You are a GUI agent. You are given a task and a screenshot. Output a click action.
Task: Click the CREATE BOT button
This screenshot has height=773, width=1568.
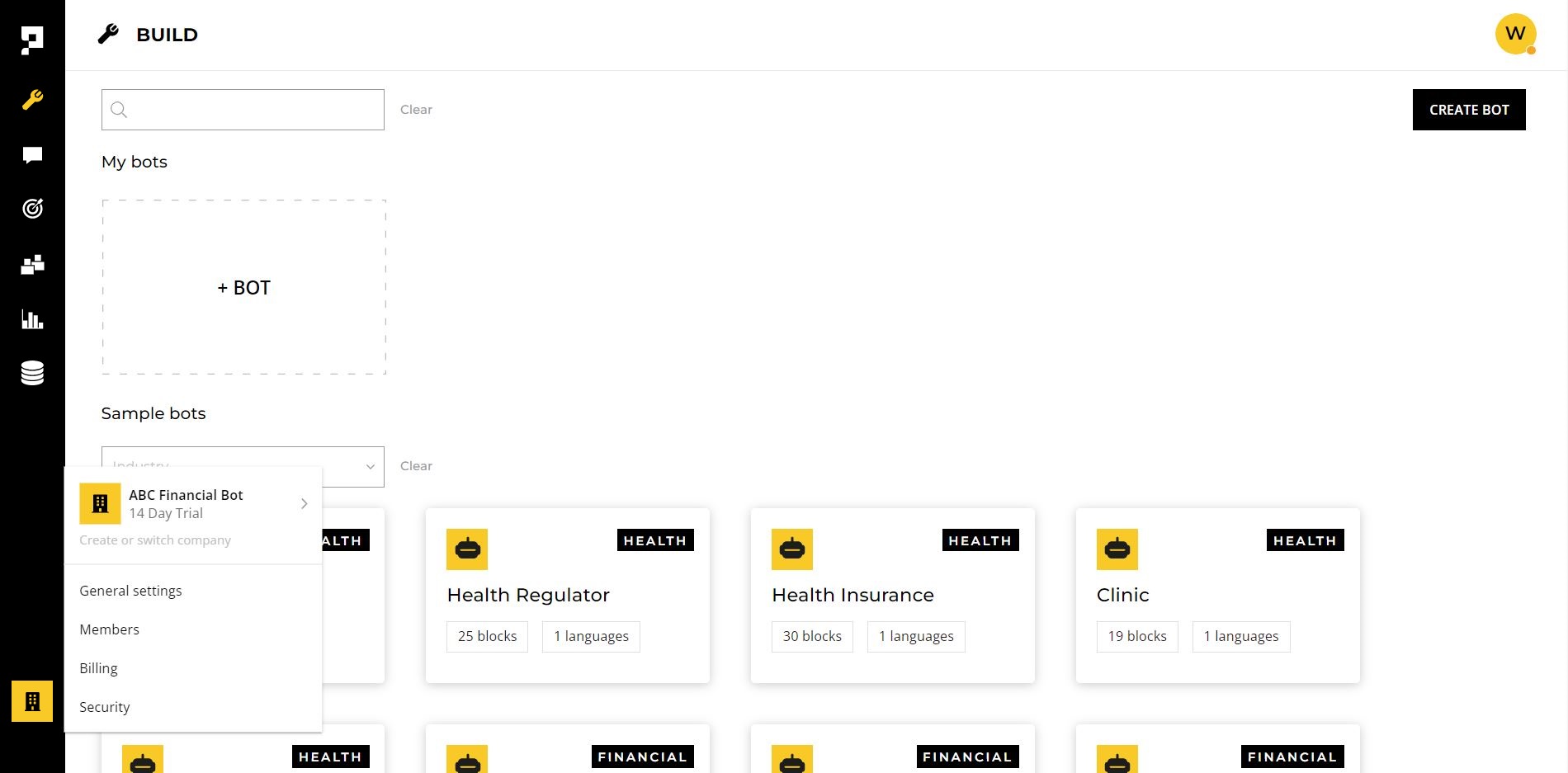(x=1469, y=110)
